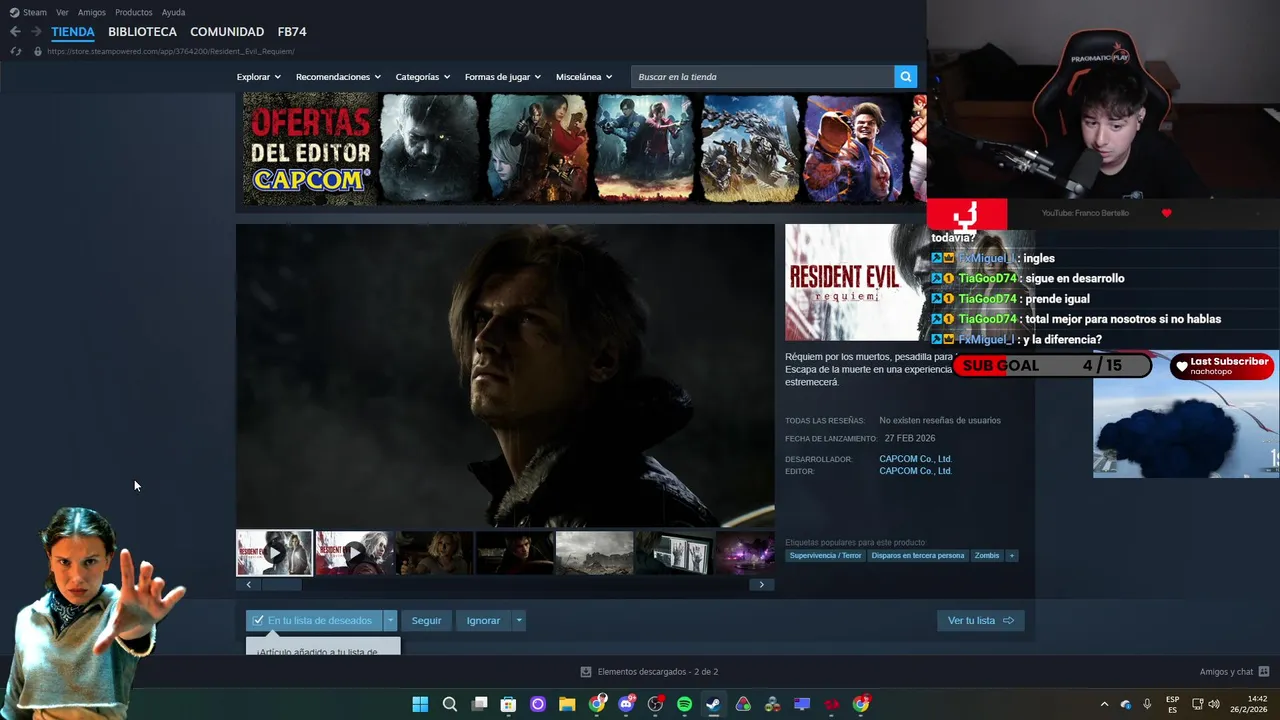Click the ESP language indicator
Image resolution: width=1280 pixels, height=720 pixels.
point(1172,704)
